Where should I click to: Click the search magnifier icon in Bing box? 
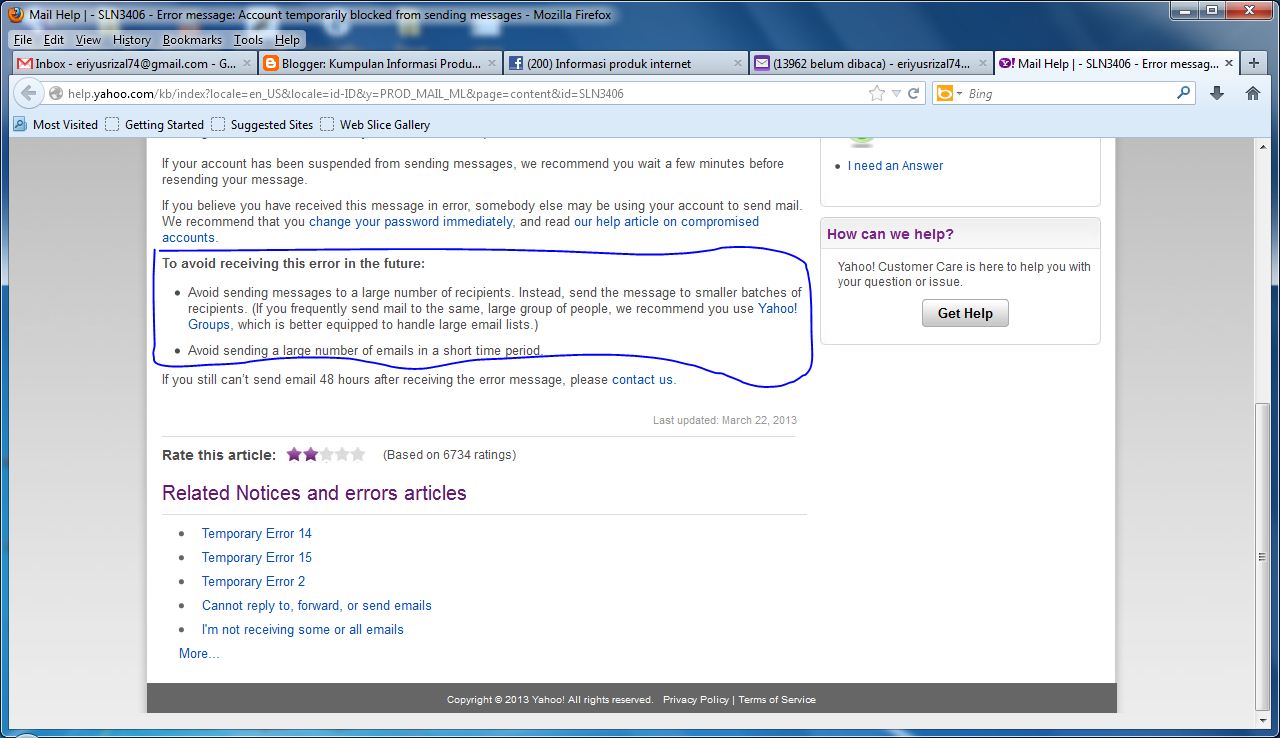click(x=1184, y=93)
